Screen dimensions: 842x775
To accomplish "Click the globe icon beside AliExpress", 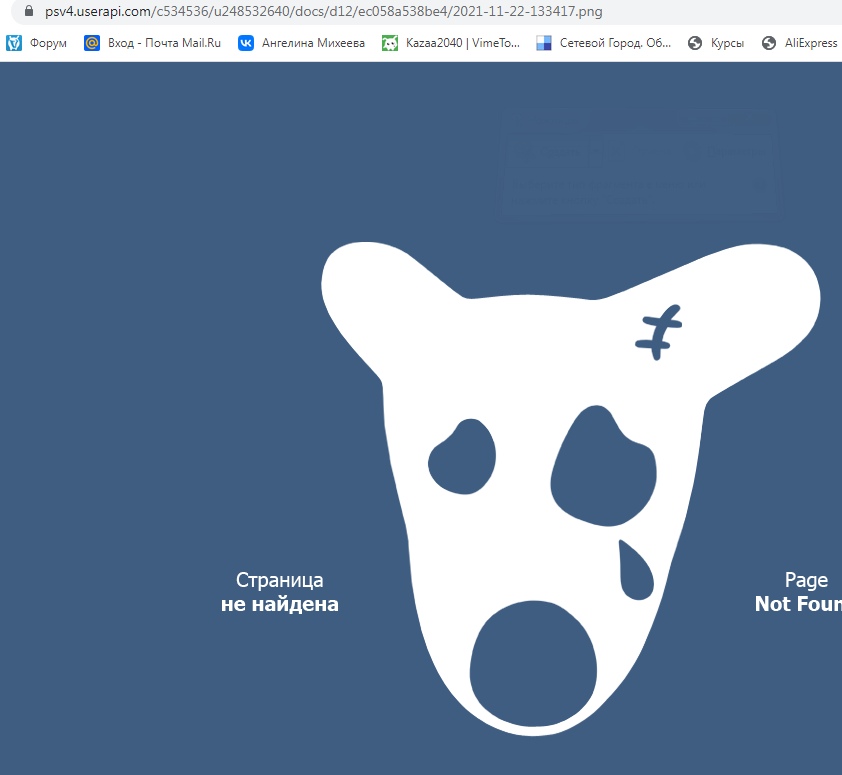I will [769, 43].
